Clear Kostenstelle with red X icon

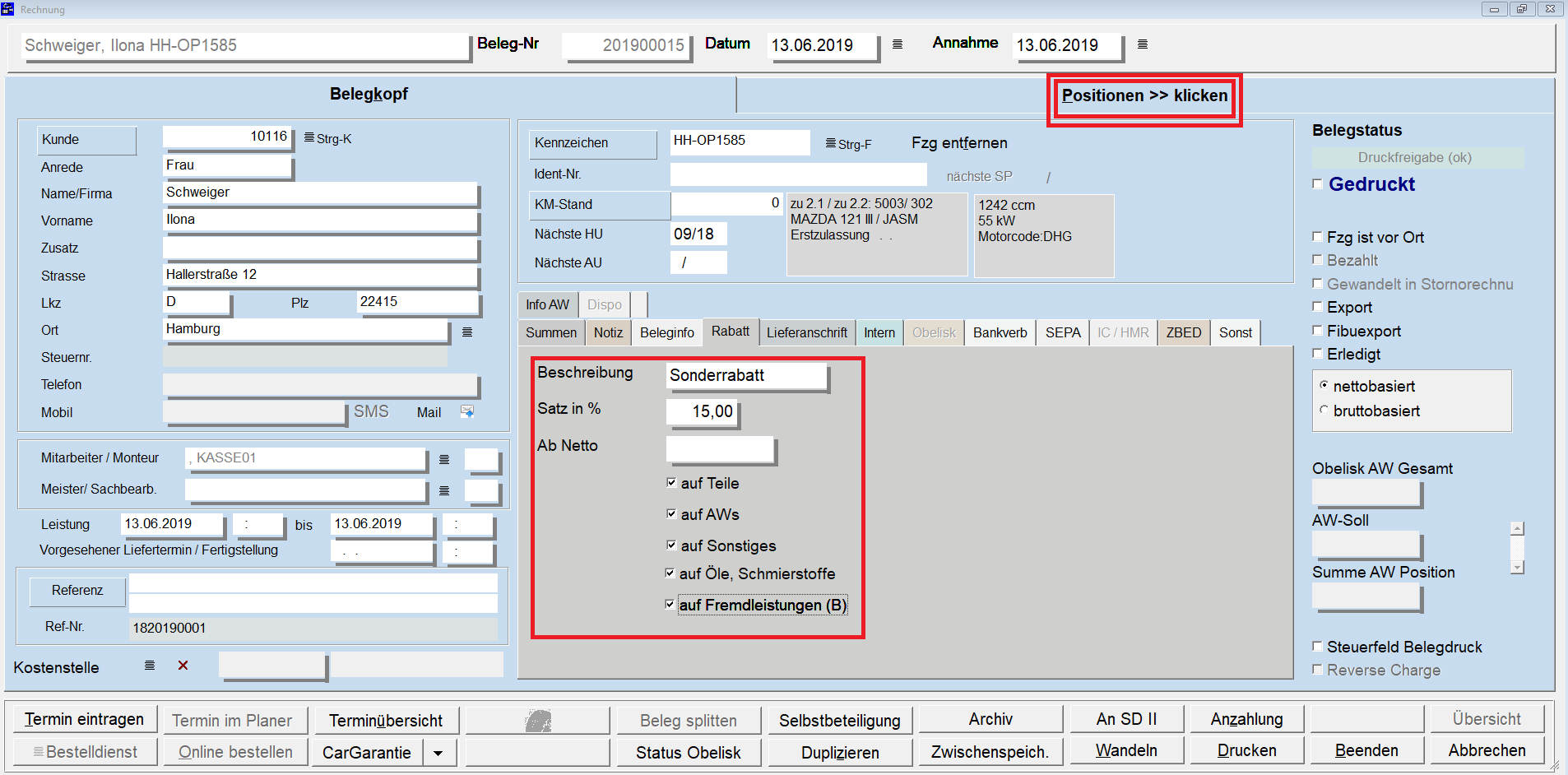tap(183, 666)
